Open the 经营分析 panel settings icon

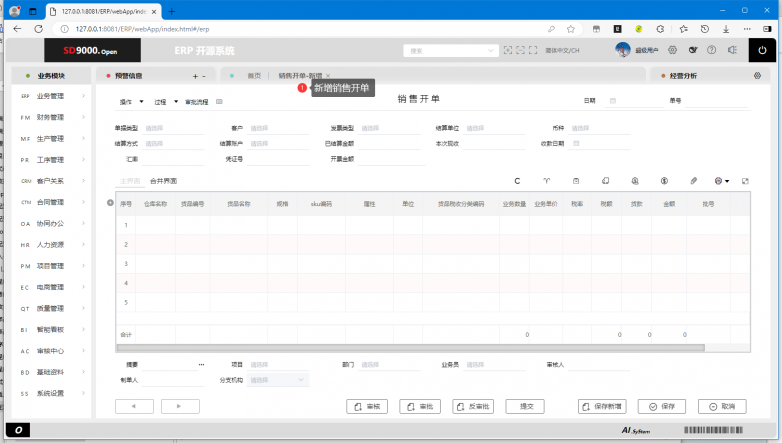coord(757,76)
